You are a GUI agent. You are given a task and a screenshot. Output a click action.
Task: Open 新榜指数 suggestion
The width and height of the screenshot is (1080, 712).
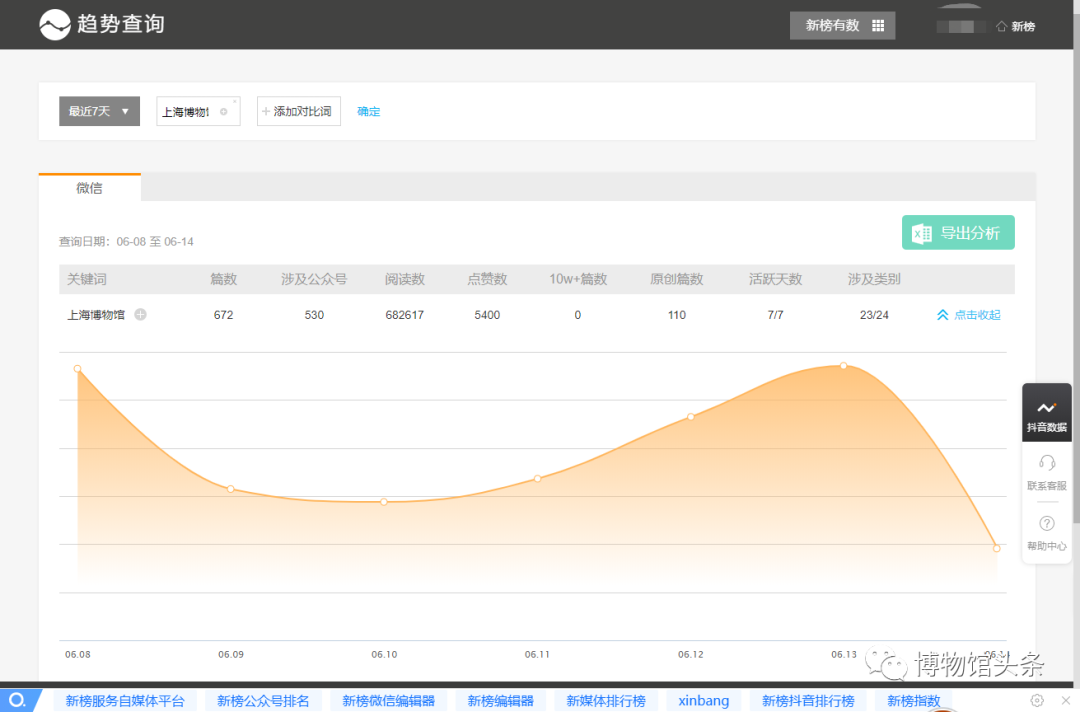point(913,701)
